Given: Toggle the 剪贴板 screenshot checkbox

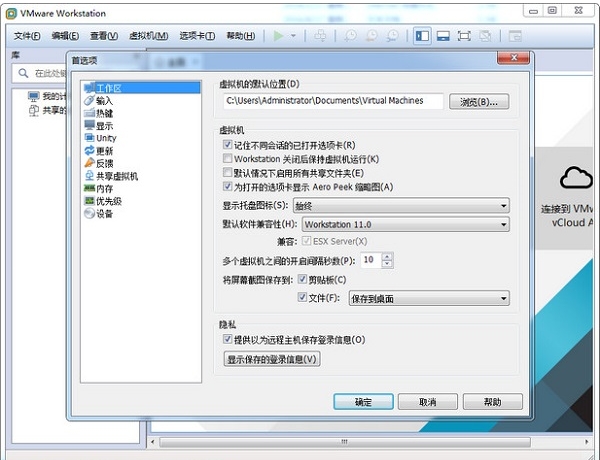Looking at the screenshot, I should (302, 279).
